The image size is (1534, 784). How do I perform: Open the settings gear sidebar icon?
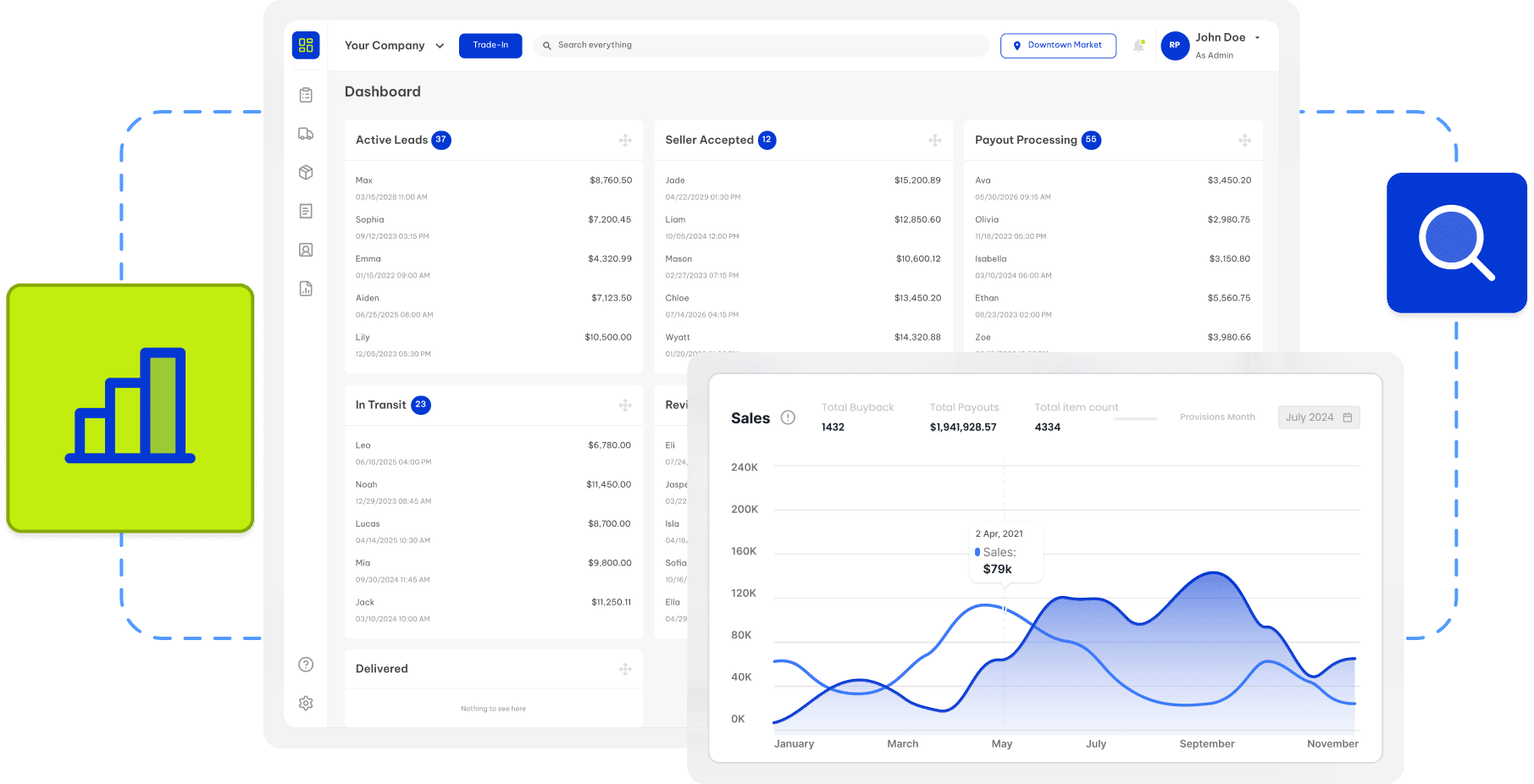(306, 704)
